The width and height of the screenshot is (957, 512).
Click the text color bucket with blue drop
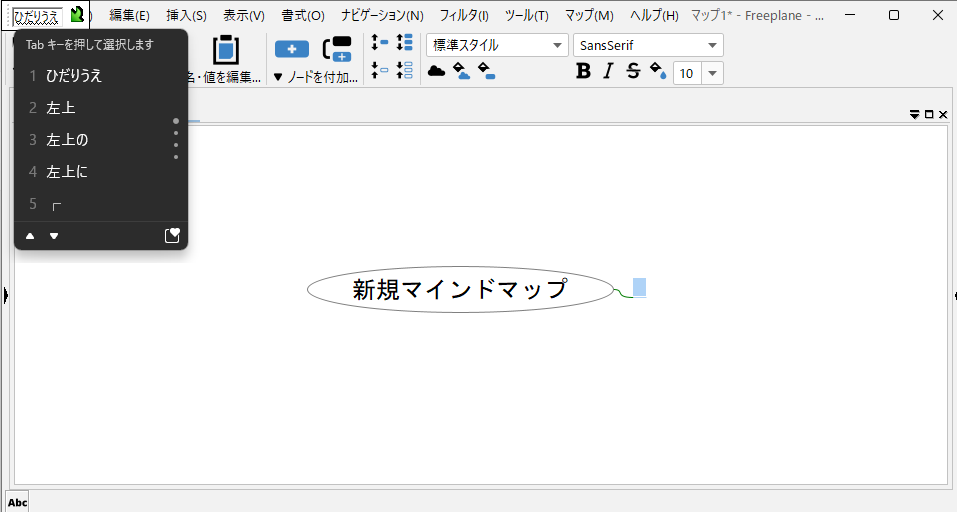658,71
